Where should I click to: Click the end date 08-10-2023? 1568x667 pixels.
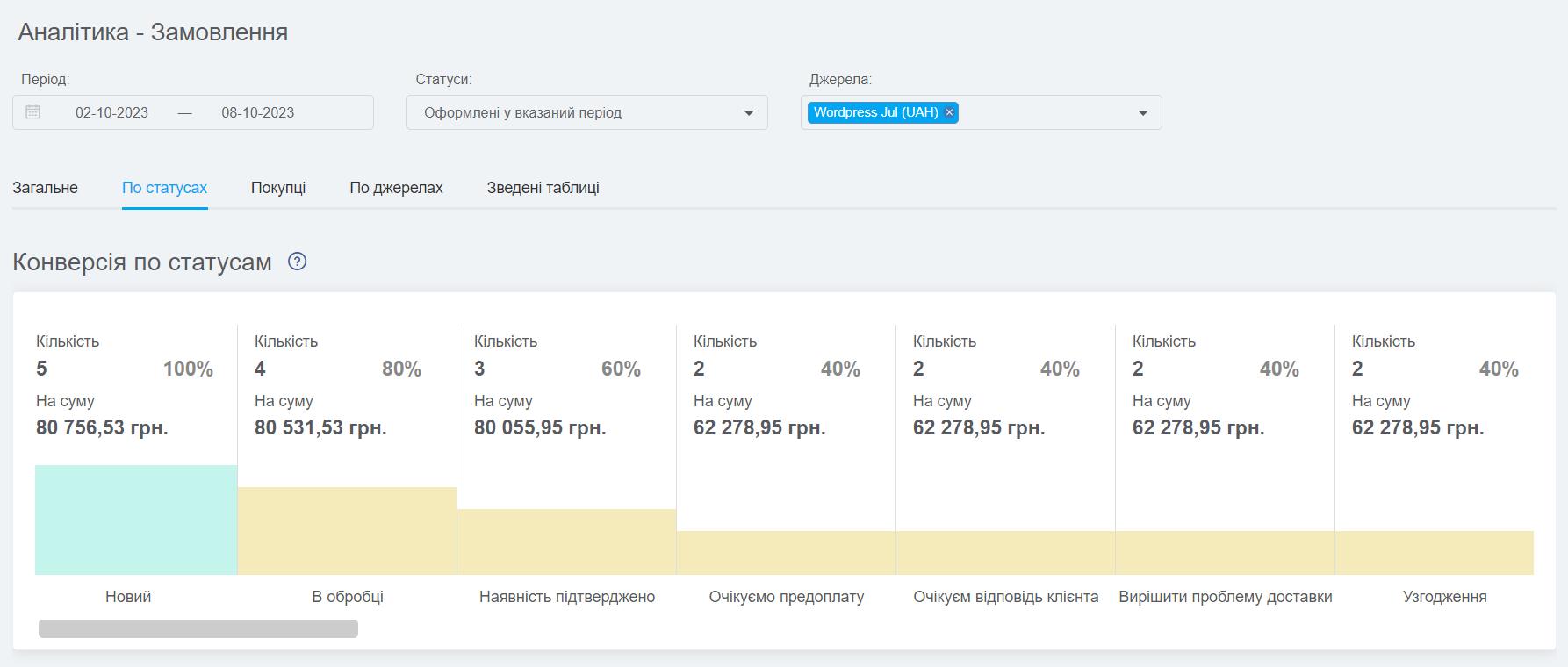tap(257, 113)
